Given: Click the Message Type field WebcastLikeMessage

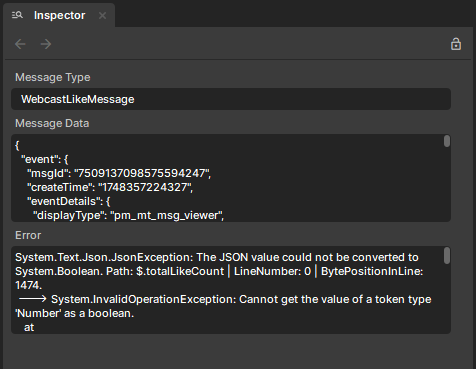Looking at the screenshot, I should coord(231,99).
